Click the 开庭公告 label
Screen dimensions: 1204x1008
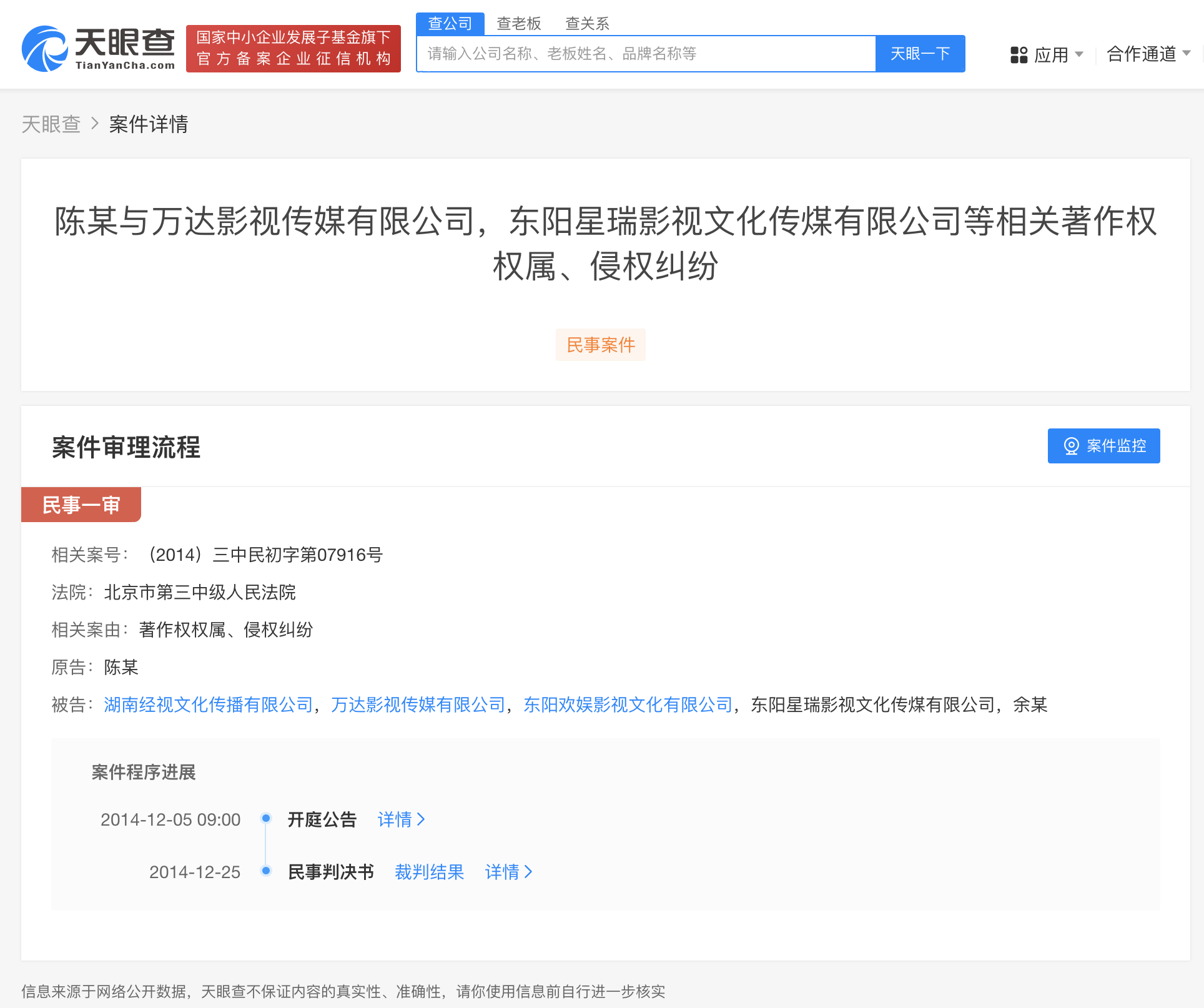[322, 819]
